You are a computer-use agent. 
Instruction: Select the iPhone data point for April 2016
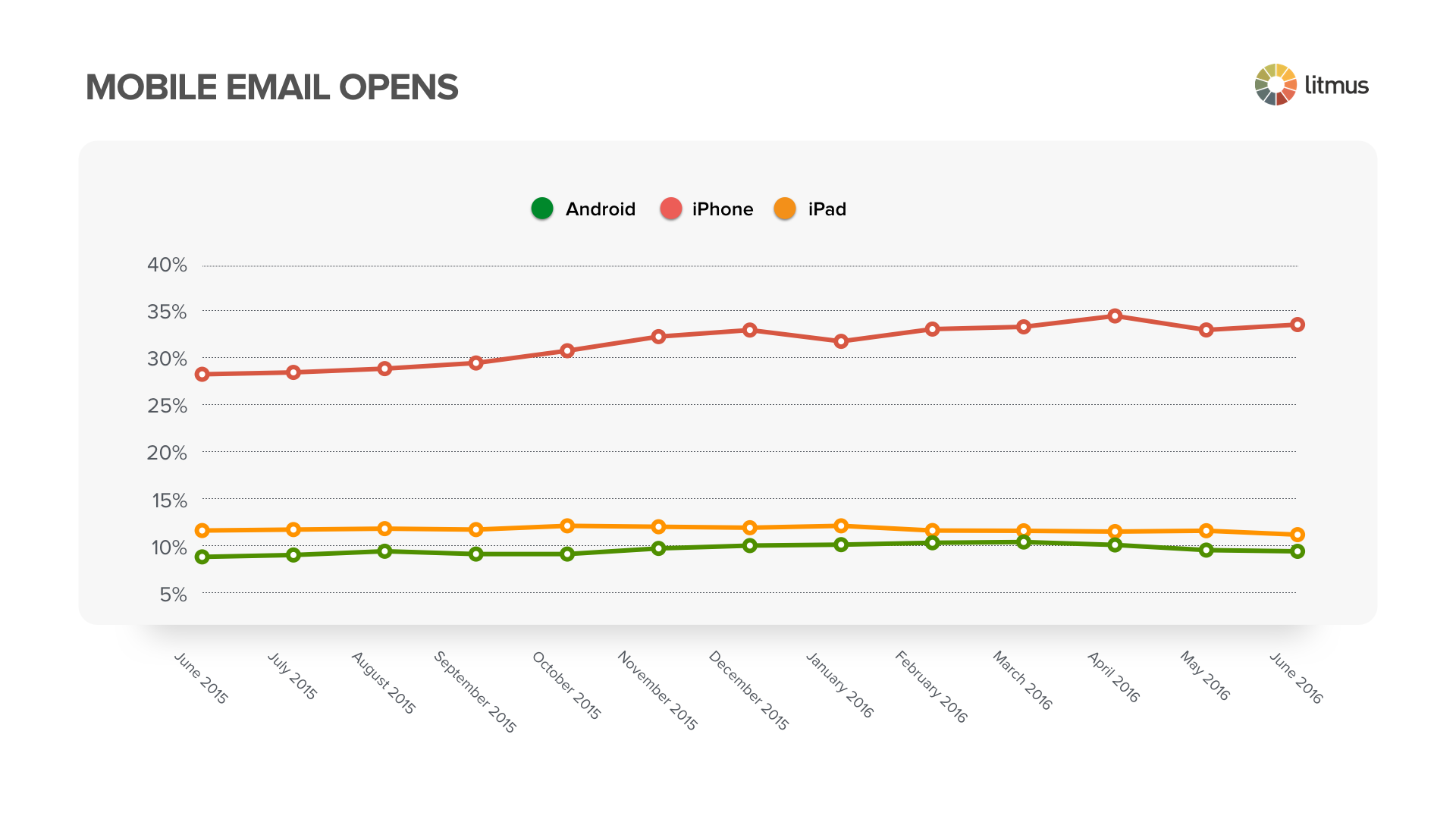pyautogui.click(x=1115, y=316)
